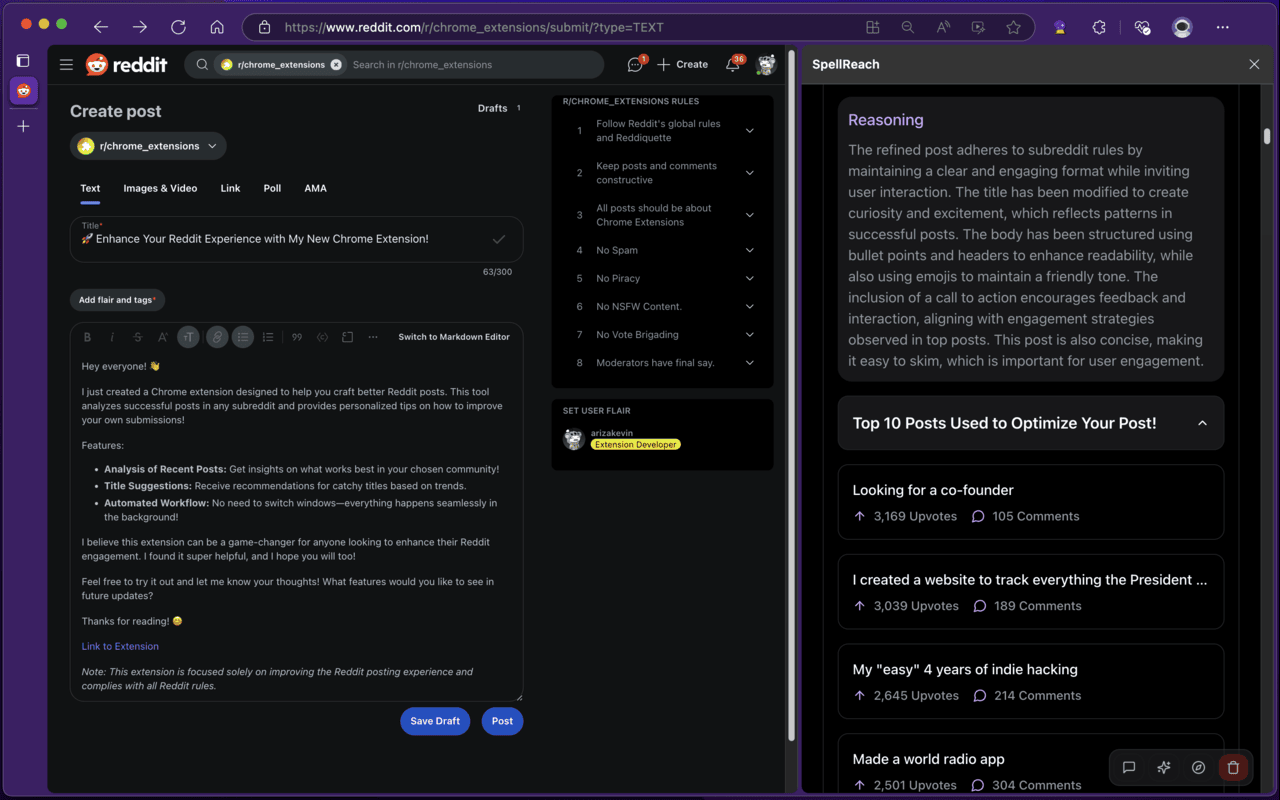The height and width of the screenshot is (800, 1280).
Task: Insert a quote block from editor toolbar
Action: (x=297, y=337)
